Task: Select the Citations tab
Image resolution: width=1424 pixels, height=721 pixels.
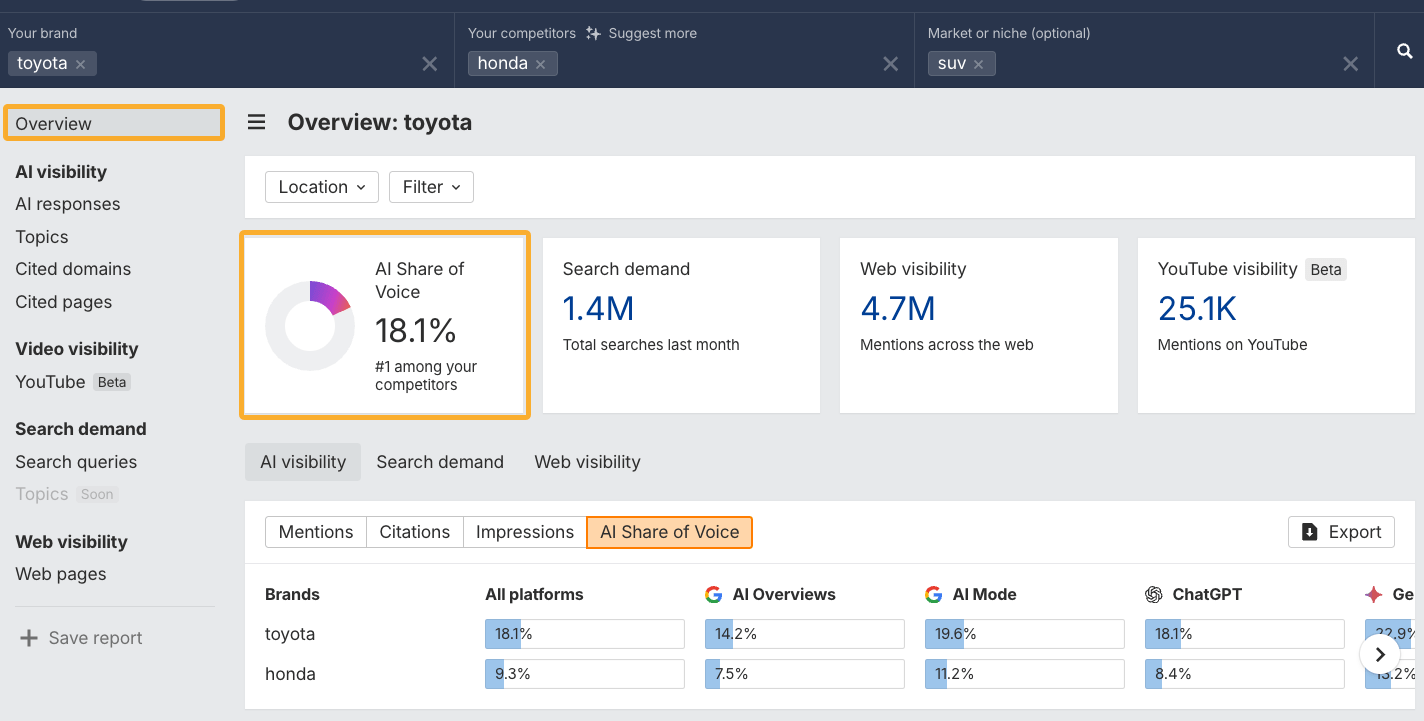Action: pos(414,532)
